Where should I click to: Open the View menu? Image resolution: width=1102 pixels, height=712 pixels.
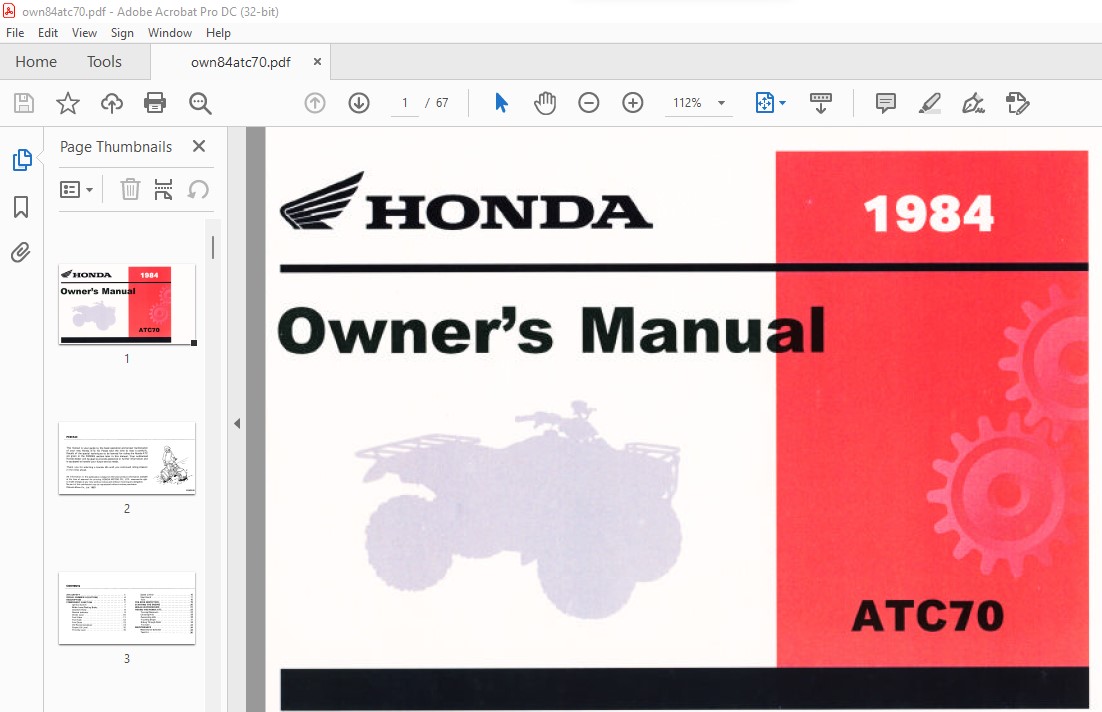pos(84,33)
